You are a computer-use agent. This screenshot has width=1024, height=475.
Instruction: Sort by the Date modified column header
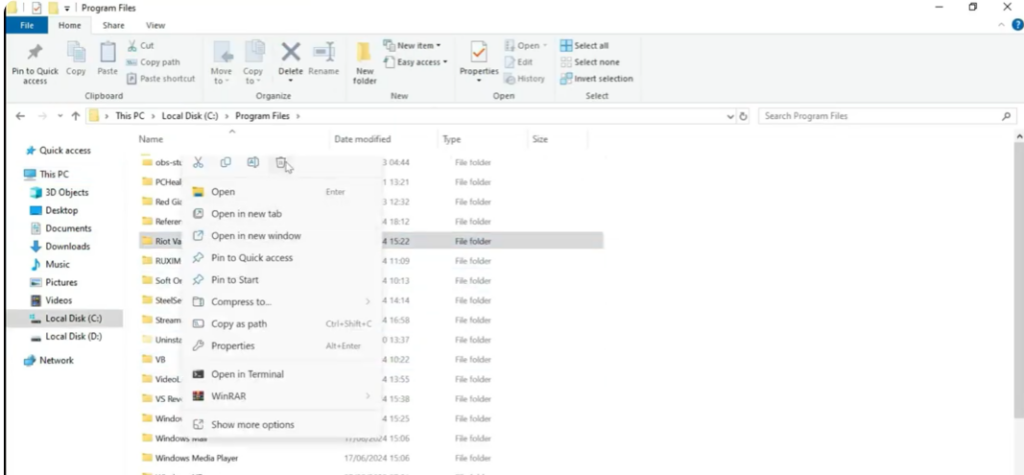[x=362, y=139]
